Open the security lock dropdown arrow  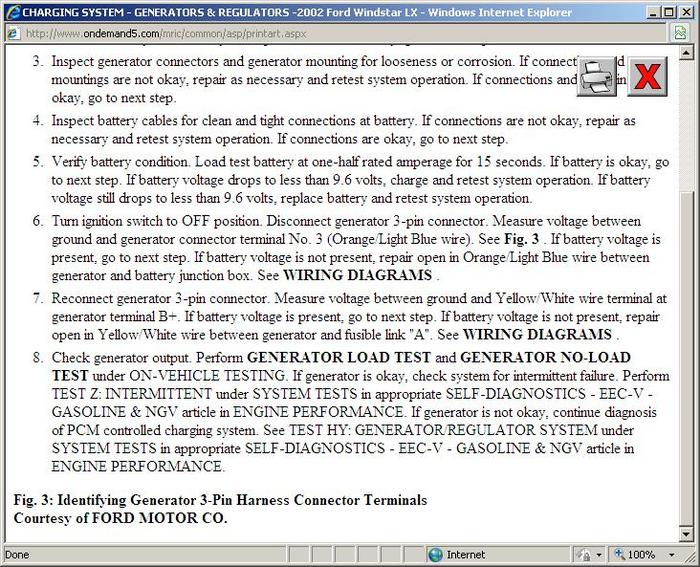coord(599,555)
